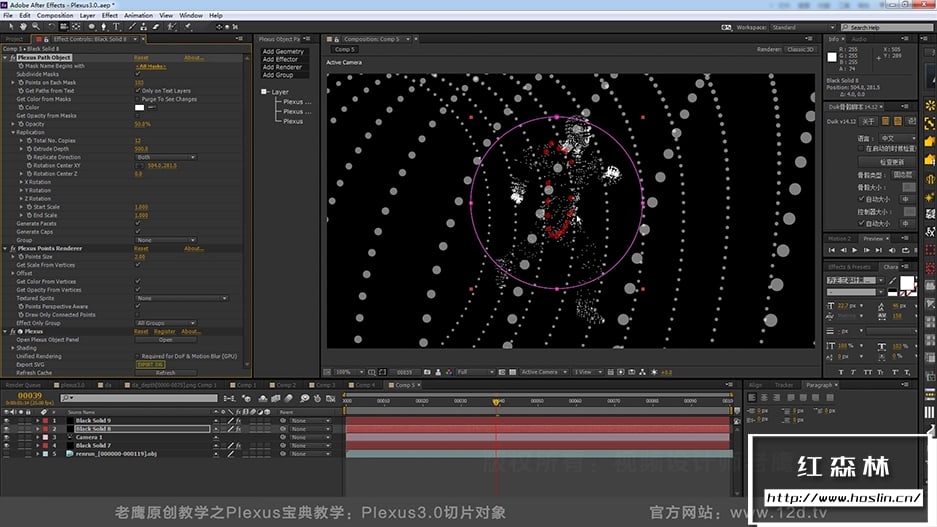Click Add Effector in Plexus Object Panel

click(x=280, y=60)
